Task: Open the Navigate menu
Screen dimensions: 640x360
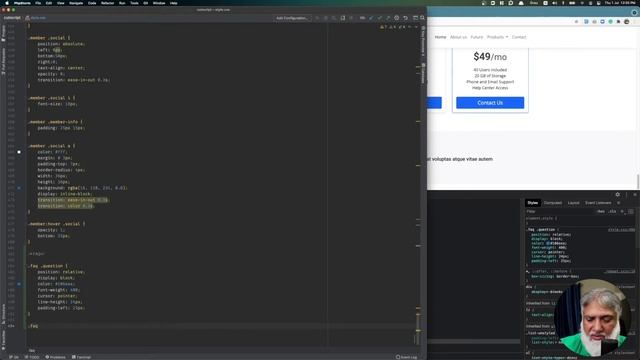Action: click(x=76, y=3)
